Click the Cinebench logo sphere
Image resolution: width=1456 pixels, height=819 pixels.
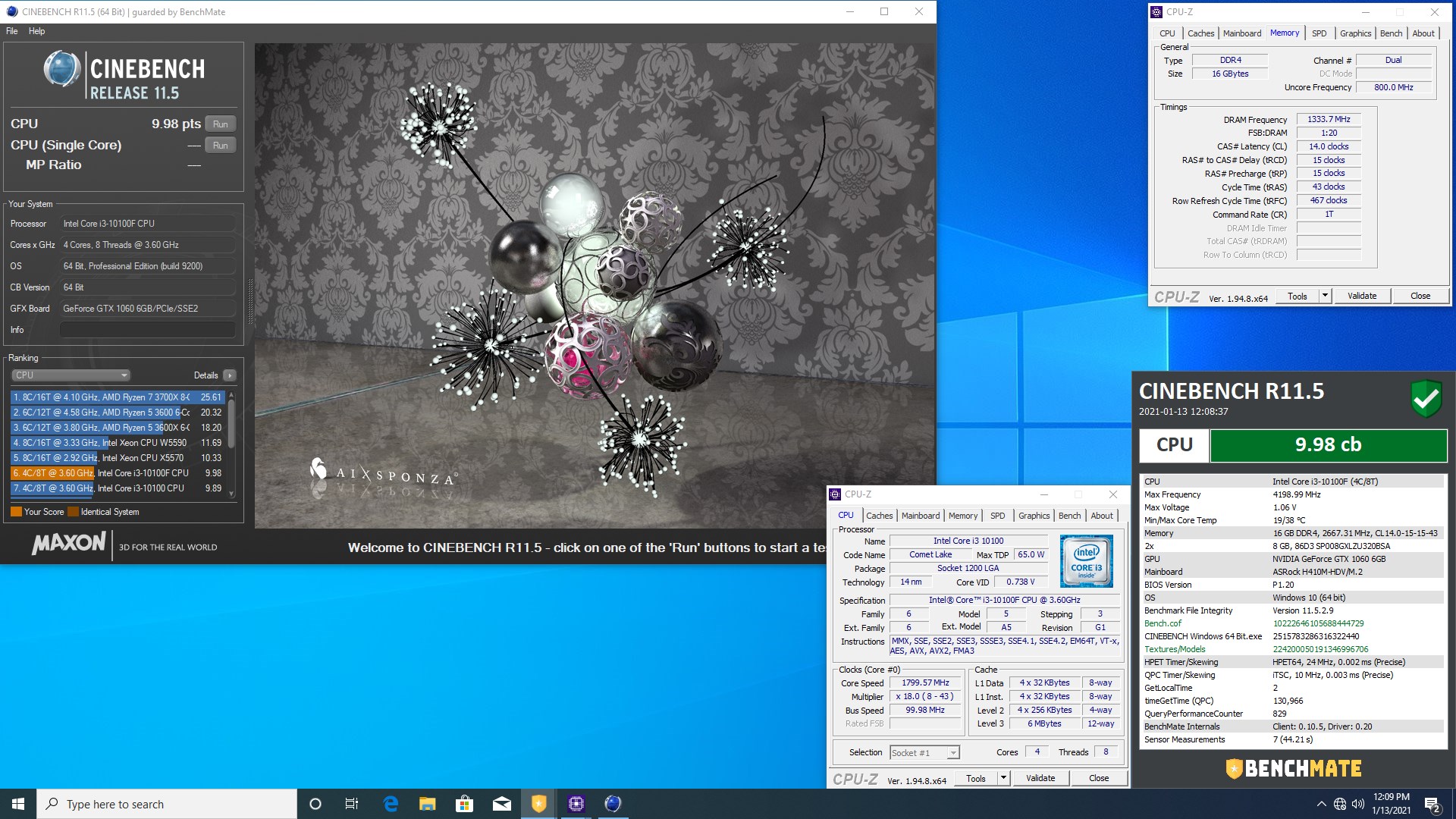[61, 69]
